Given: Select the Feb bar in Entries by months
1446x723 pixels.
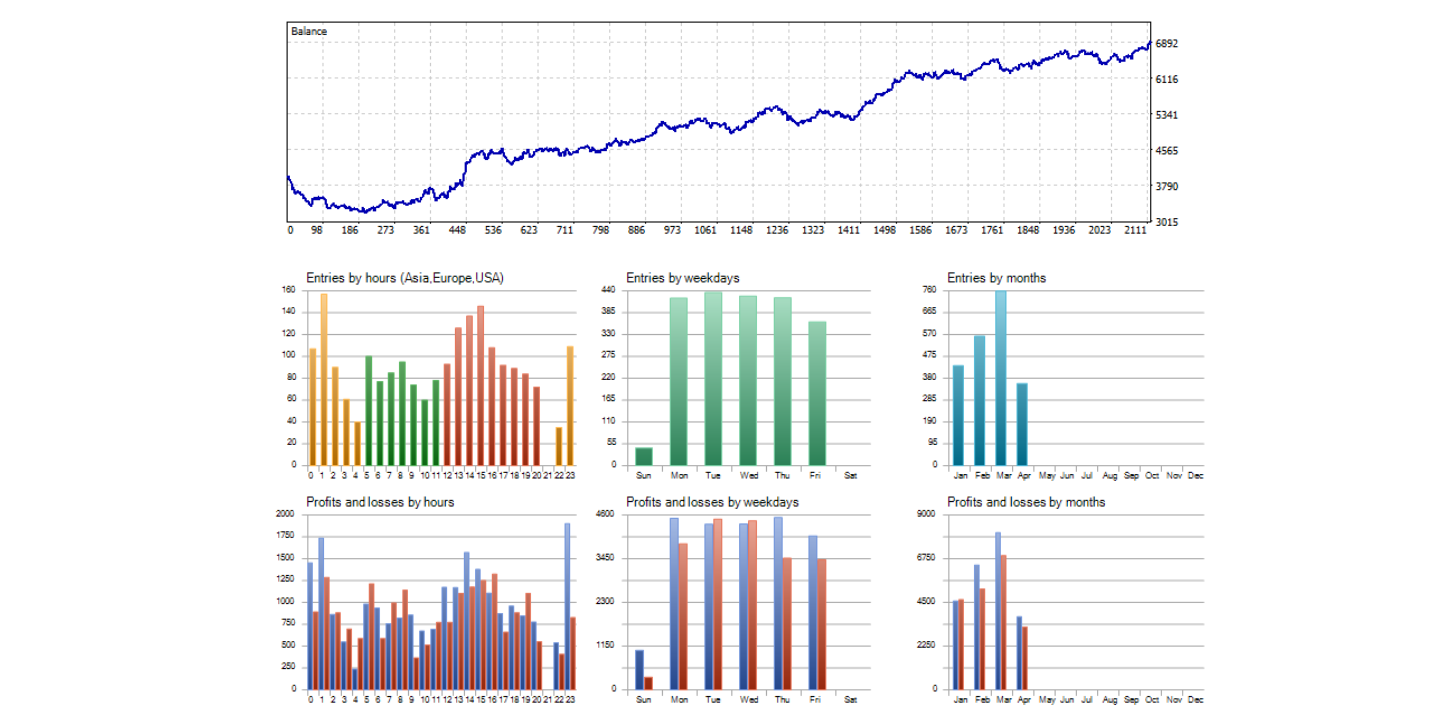Looking at the screenshot, I should tap(980, 400).
